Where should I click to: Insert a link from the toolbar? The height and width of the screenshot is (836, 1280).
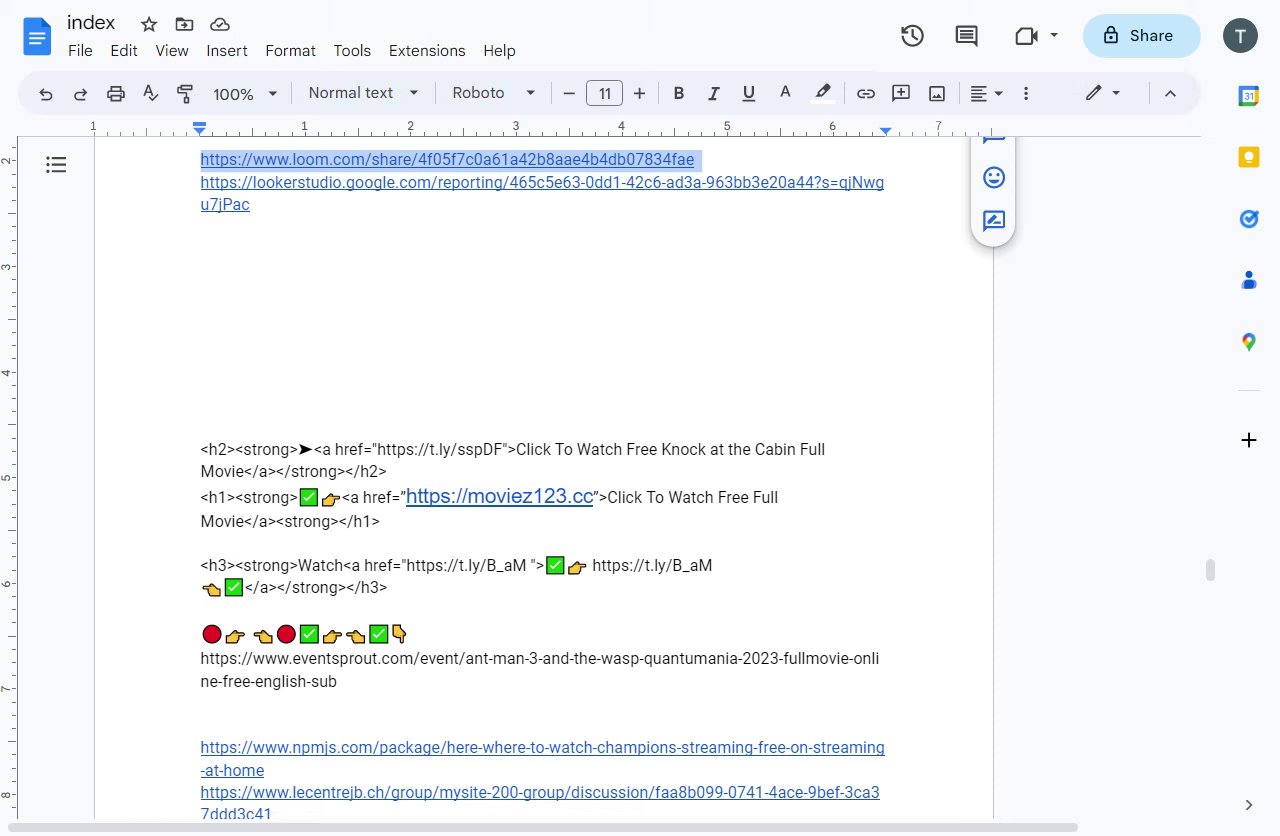(866, 93)
